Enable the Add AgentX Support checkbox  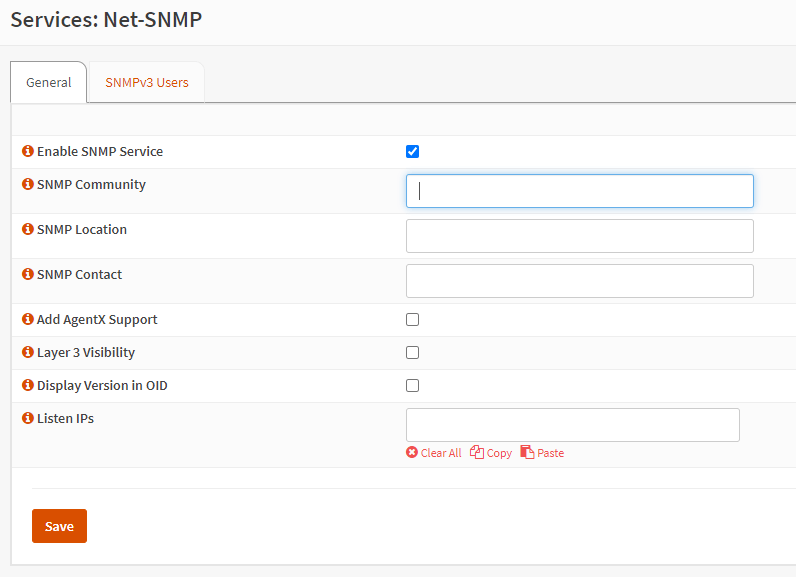[412, 319]
